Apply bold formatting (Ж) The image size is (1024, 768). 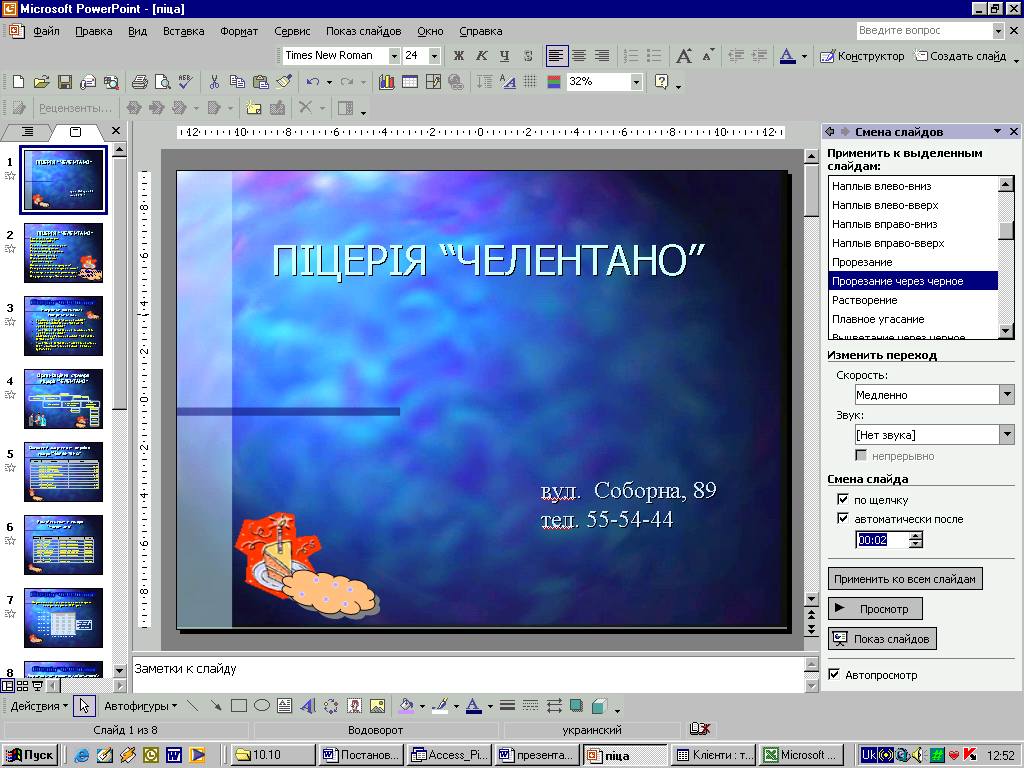[458, 56]
